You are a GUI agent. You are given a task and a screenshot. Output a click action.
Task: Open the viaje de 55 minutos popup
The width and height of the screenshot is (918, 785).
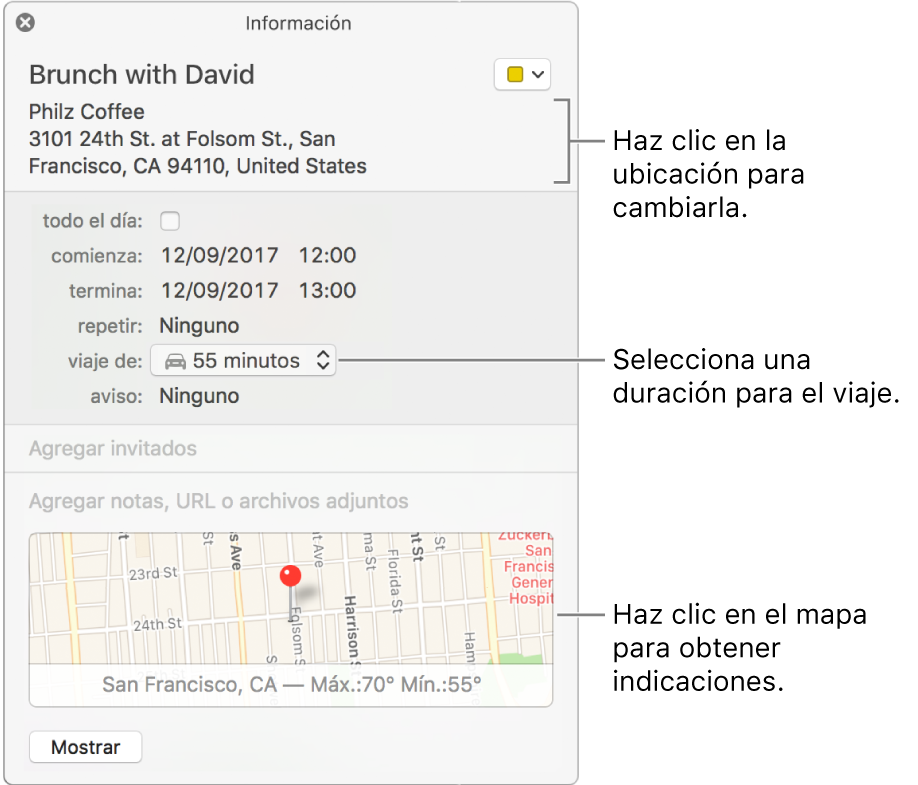click(243, 361)
